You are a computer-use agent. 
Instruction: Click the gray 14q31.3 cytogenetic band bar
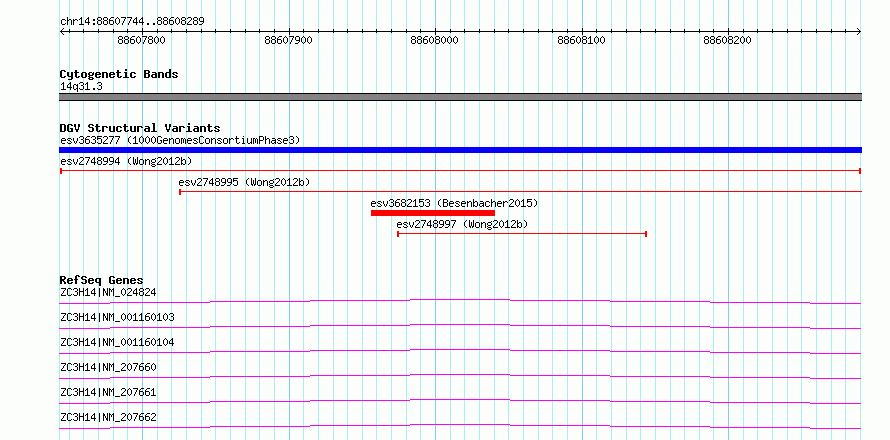pos(460,97)
